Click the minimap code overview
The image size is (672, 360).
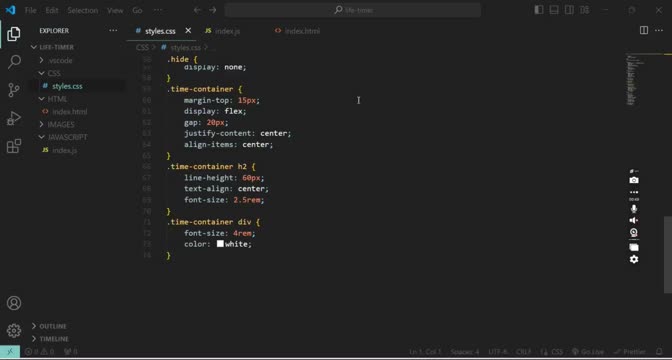pyautogui.click(x=635, y=80)
